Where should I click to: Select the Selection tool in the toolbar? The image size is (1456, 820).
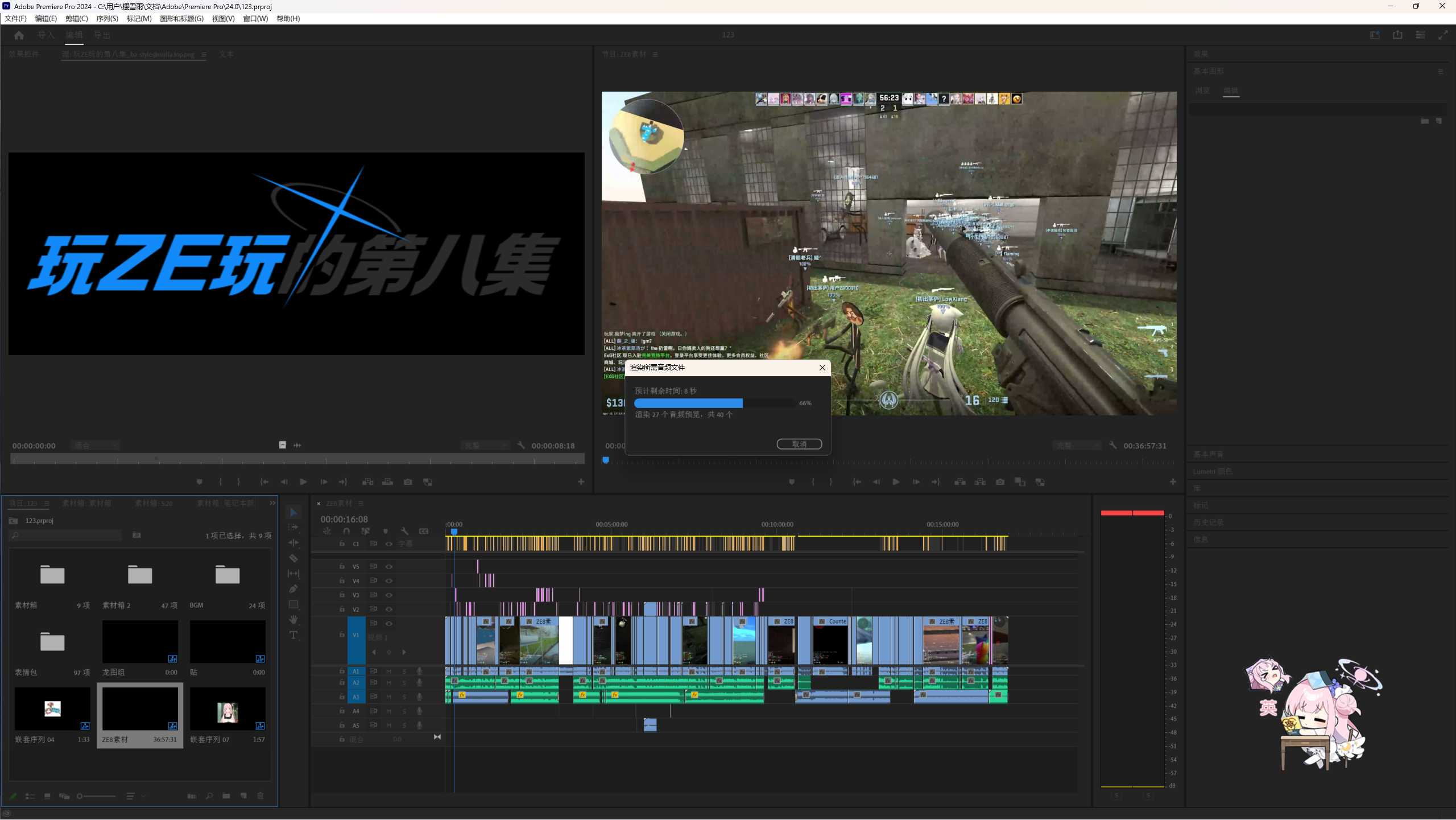click(x=293, y=513)
